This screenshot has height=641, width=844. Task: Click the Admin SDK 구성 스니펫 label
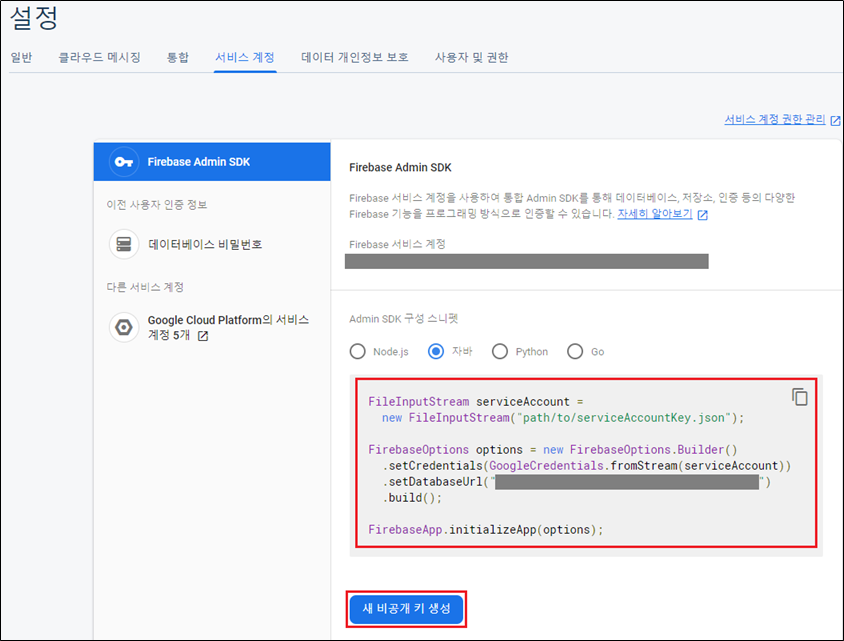[x=403, y=319]
